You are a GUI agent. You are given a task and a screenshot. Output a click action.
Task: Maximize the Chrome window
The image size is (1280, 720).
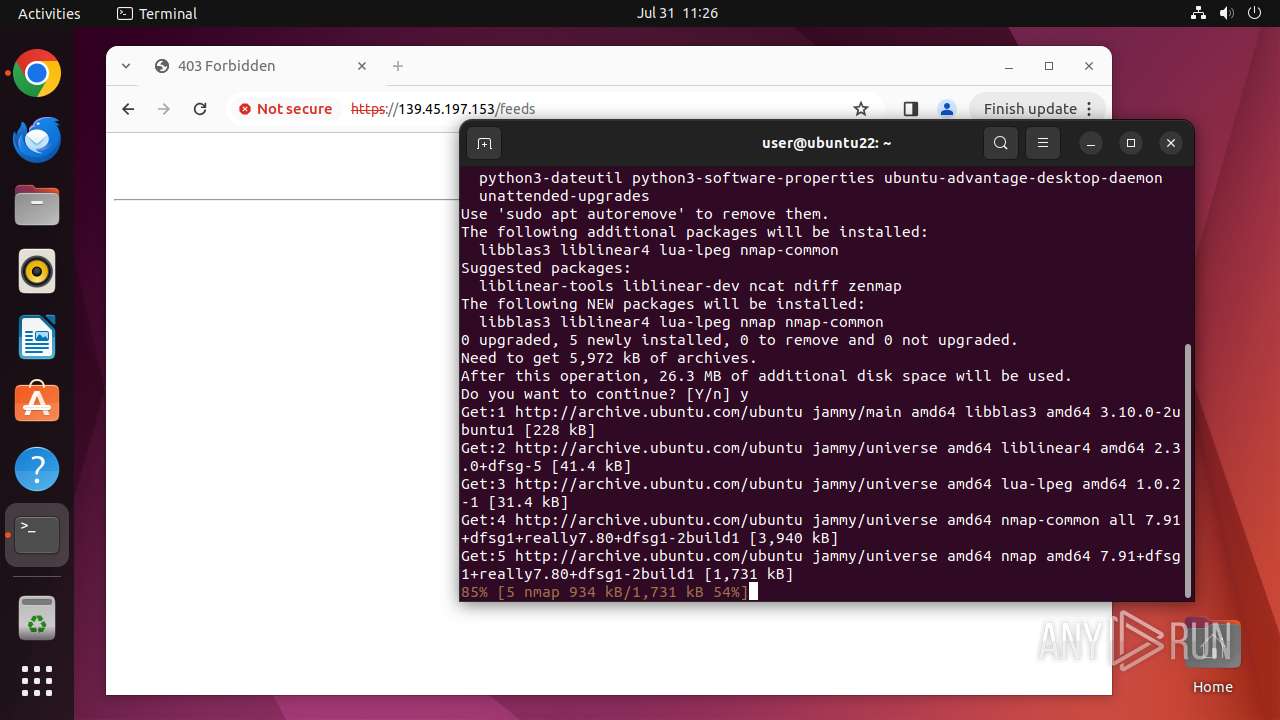[x=1049, y=66]
